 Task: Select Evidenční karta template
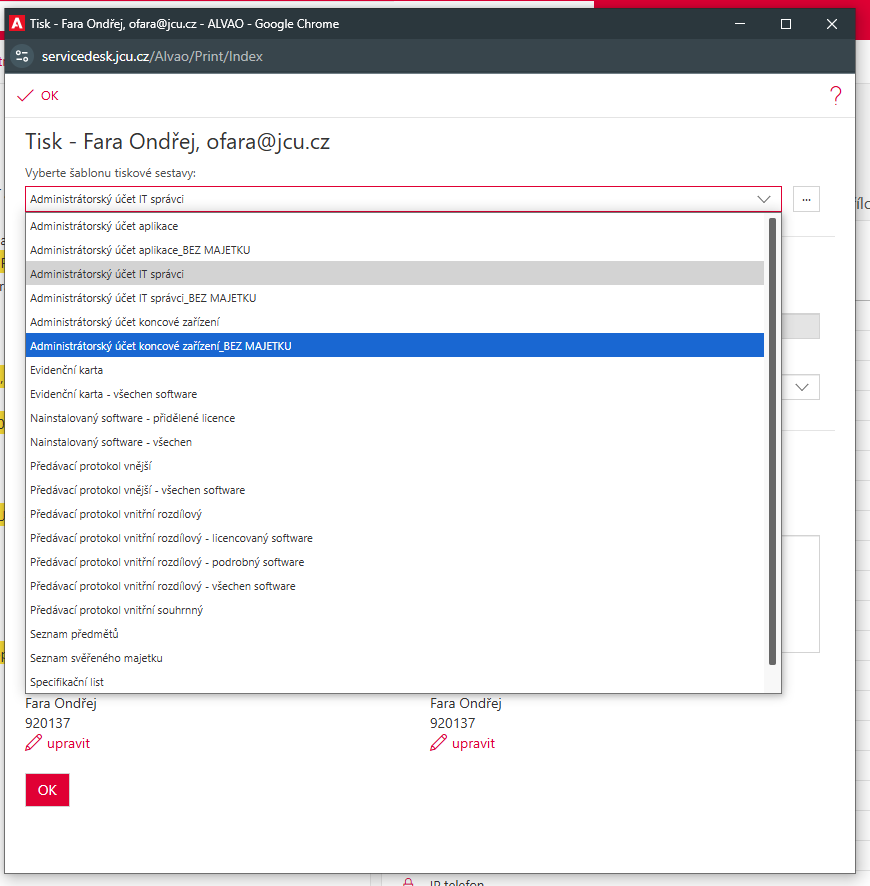coord(66,370)
